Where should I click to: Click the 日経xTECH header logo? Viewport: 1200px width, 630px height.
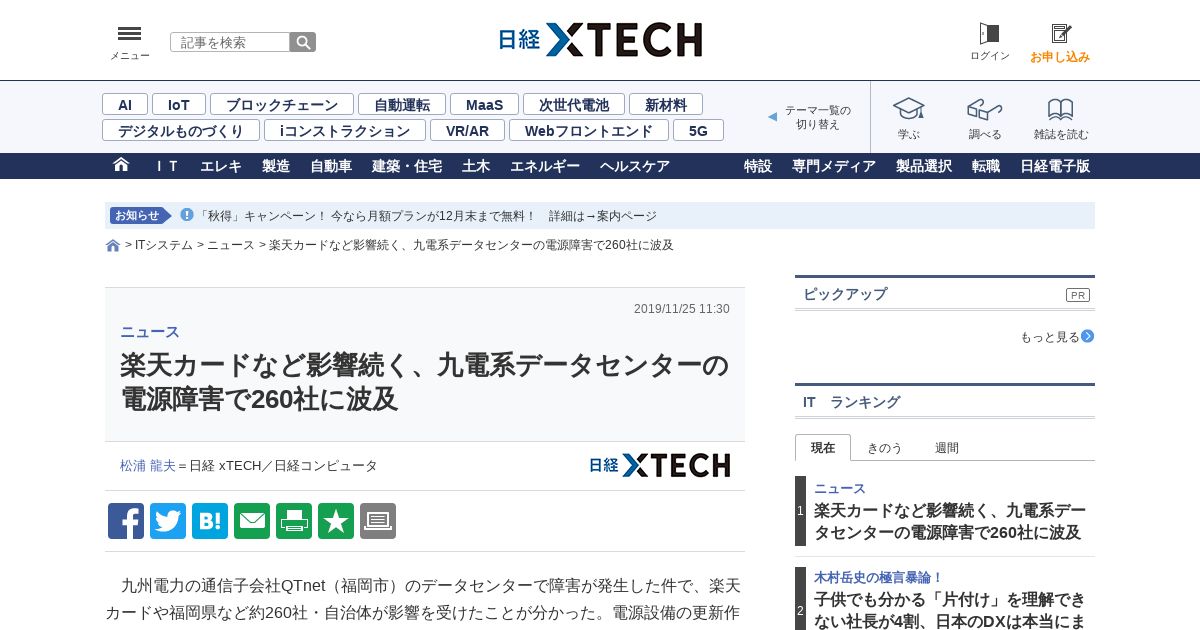tap(600, 40)
